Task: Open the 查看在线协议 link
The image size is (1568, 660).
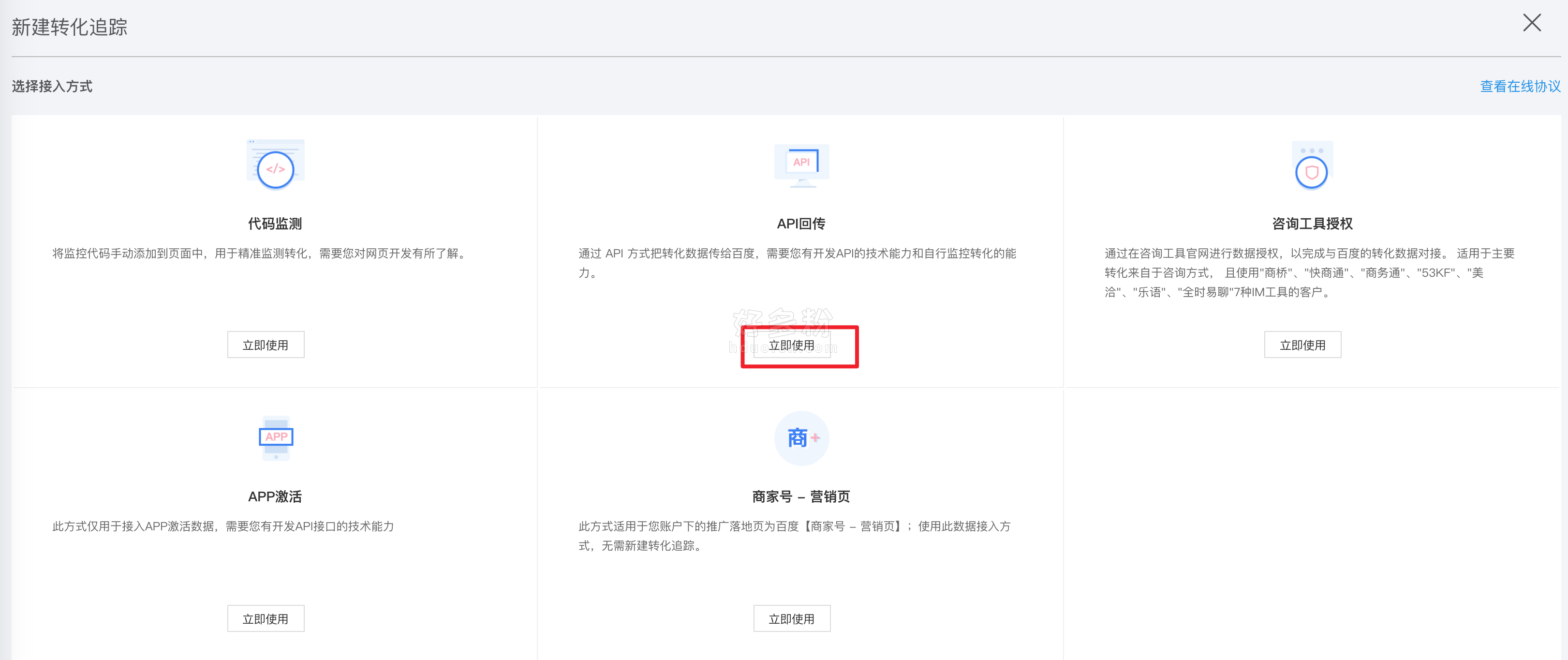Action: pyautogui.click(x=1520, y=87)
